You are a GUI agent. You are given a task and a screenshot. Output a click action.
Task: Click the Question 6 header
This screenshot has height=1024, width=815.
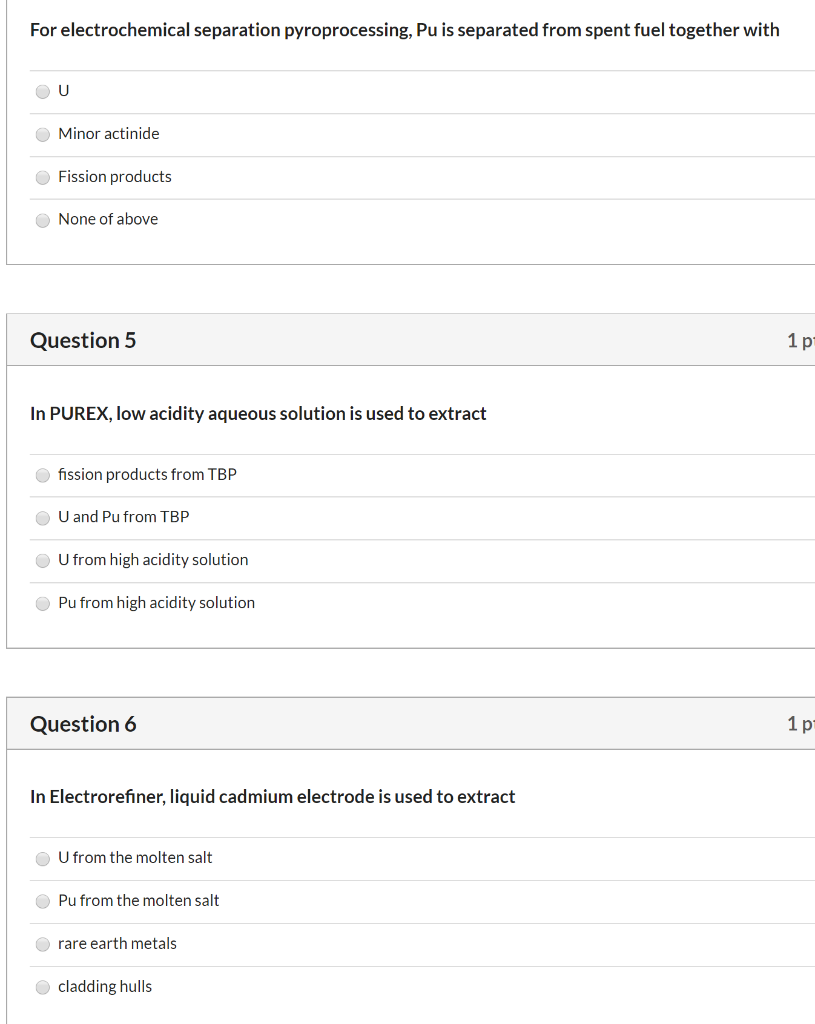click(83, 724)
